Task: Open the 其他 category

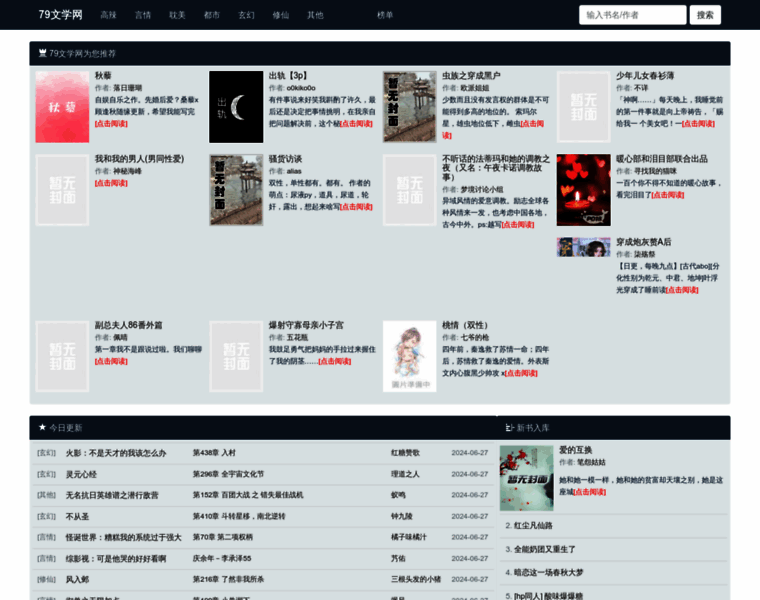Action: coord(315,15)
